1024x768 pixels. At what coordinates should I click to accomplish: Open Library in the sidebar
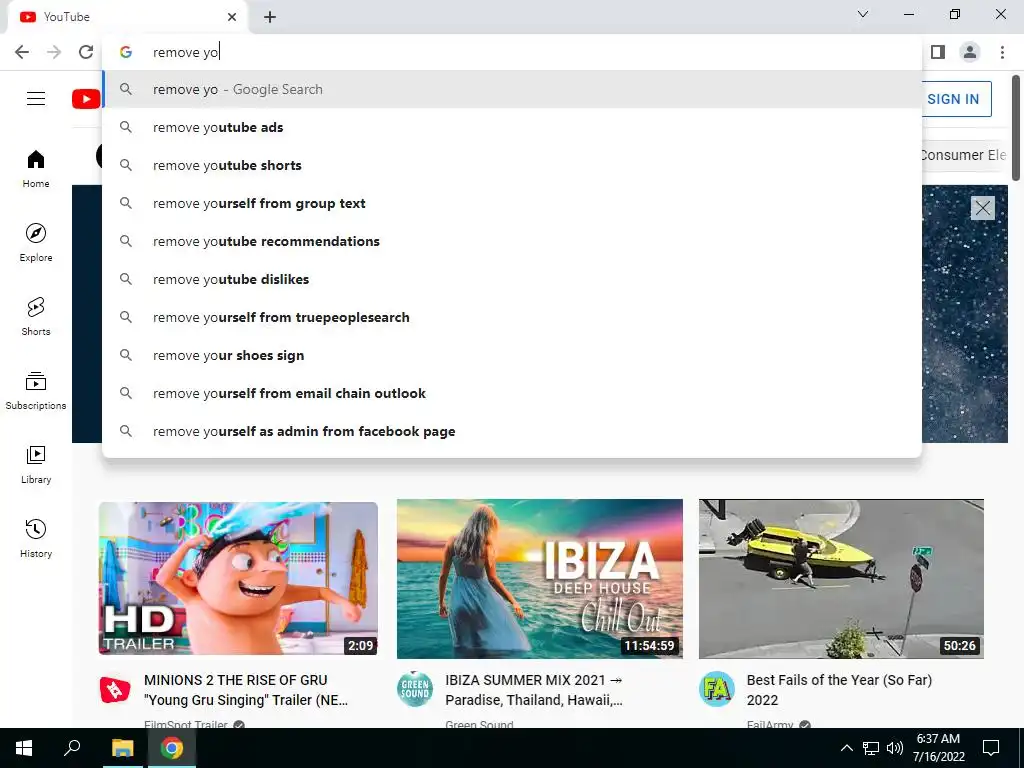tap(36, 464)
